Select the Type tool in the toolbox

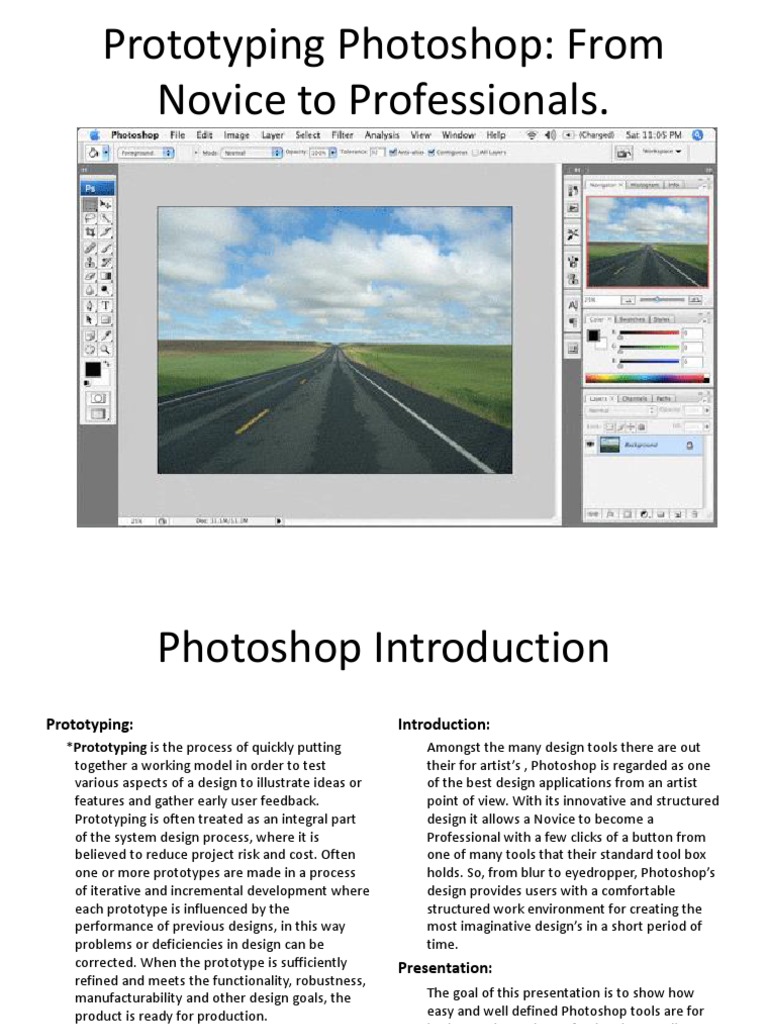(x=106, y=305)
